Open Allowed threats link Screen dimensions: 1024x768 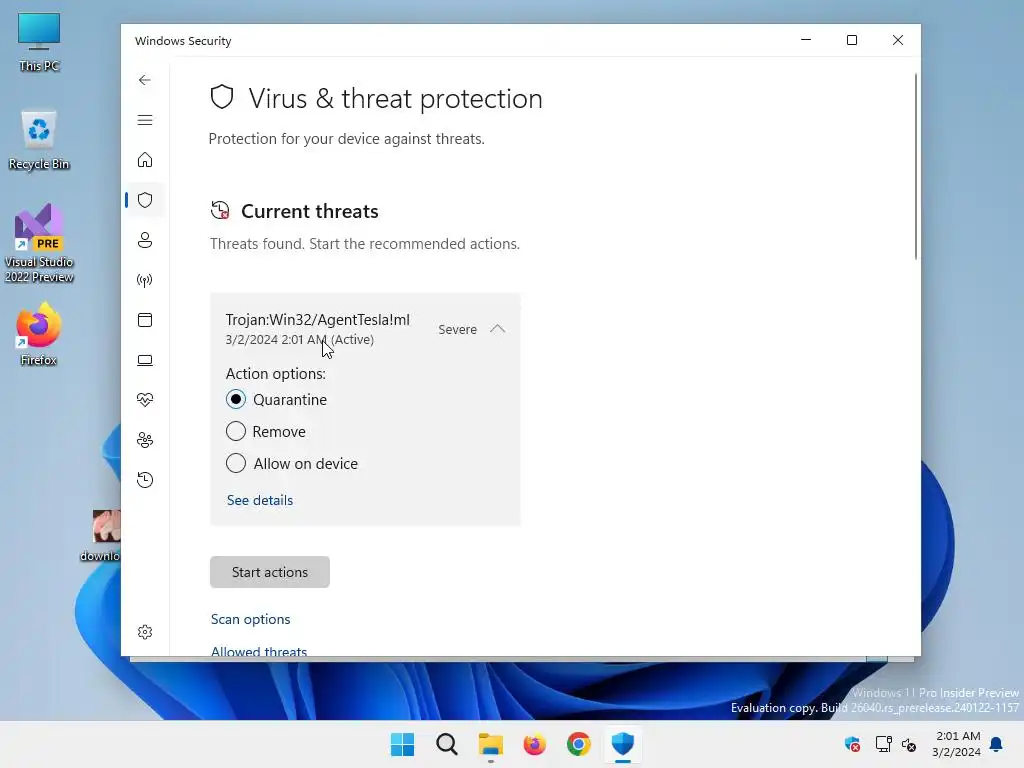(259, 651)
